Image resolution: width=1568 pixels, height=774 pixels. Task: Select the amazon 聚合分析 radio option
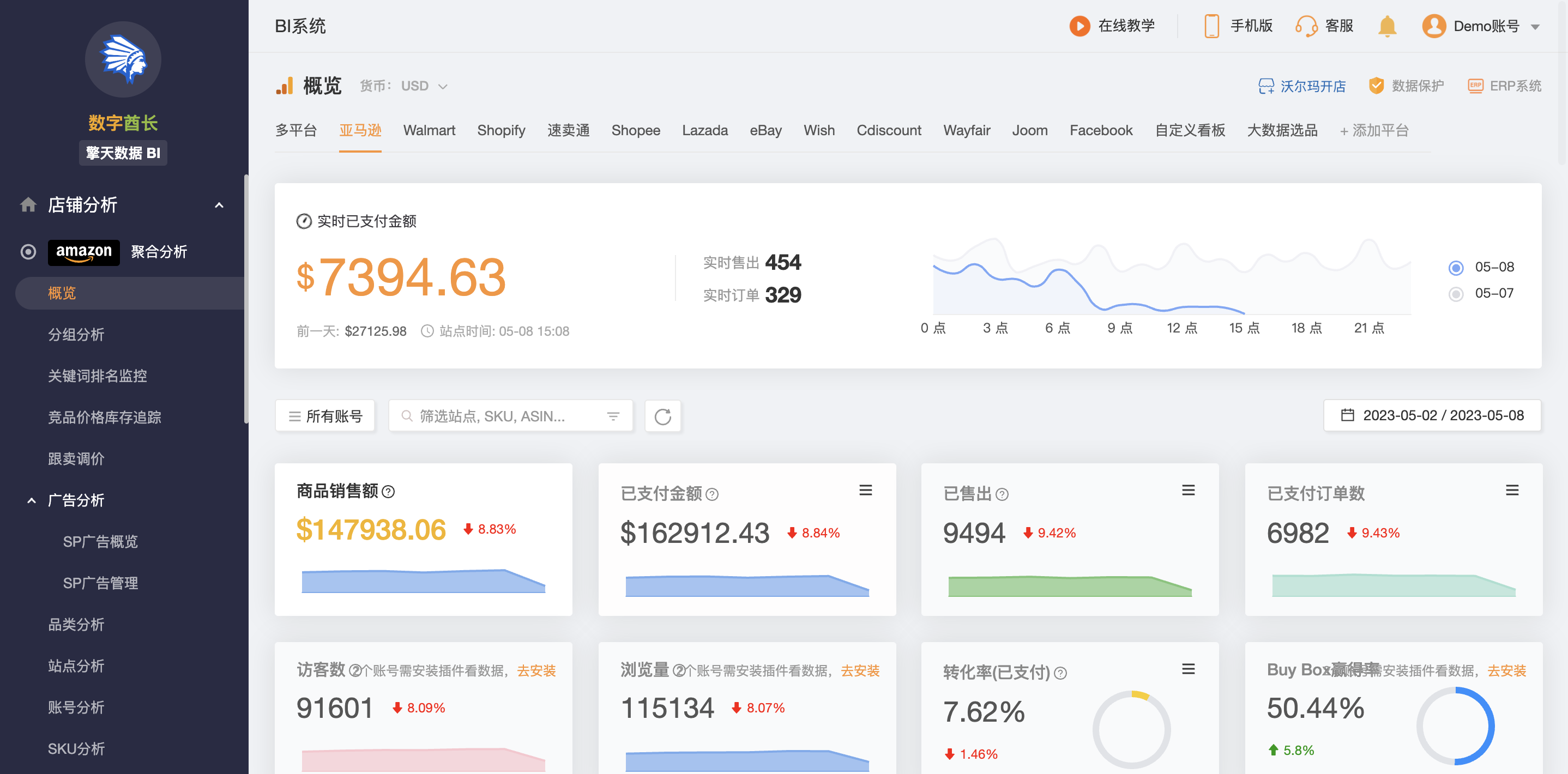[x=28, y=252]
